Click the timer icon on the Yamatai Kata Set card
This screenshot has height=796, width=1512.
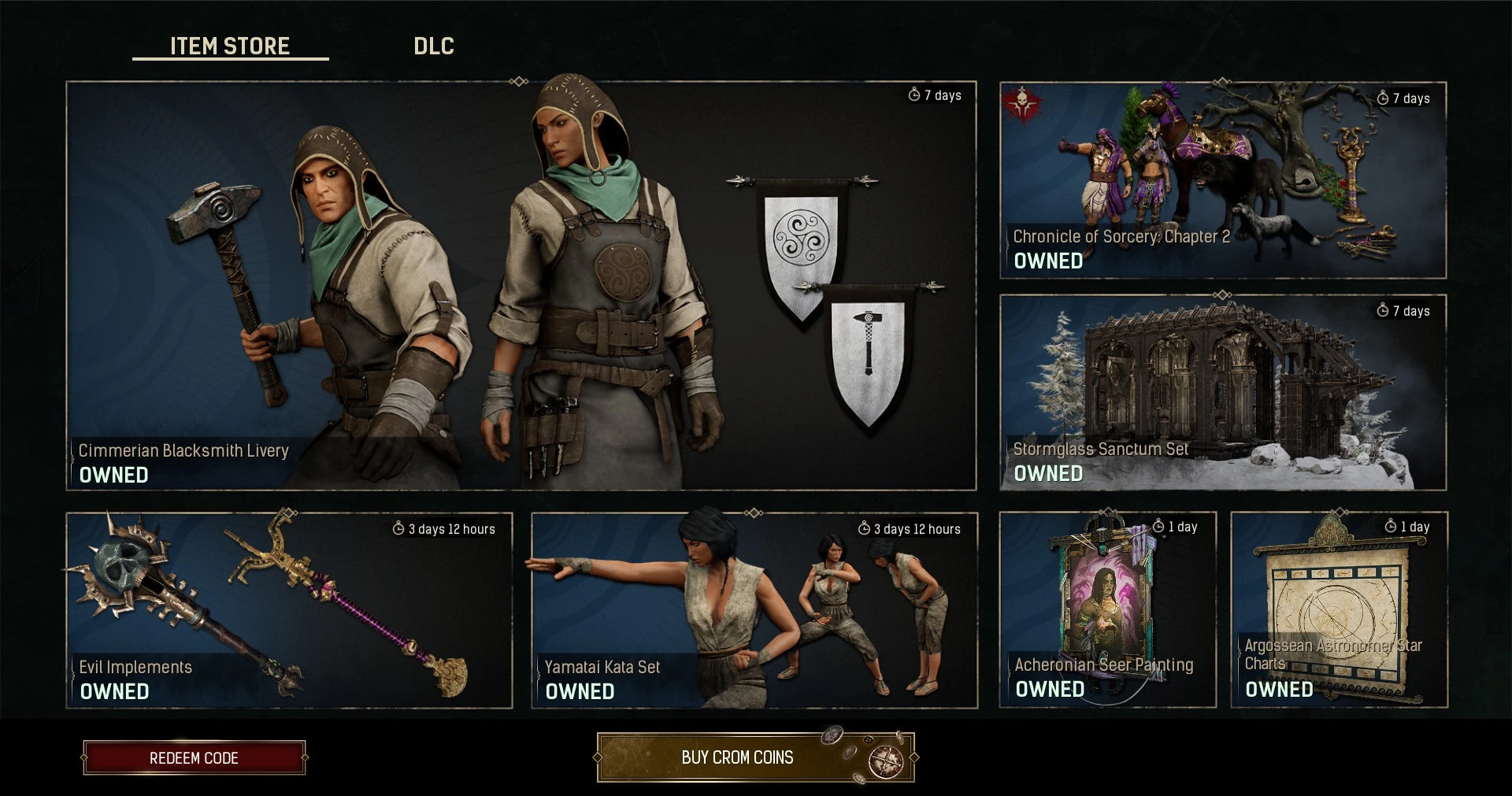pyautogui.click(x=864, y=528)
